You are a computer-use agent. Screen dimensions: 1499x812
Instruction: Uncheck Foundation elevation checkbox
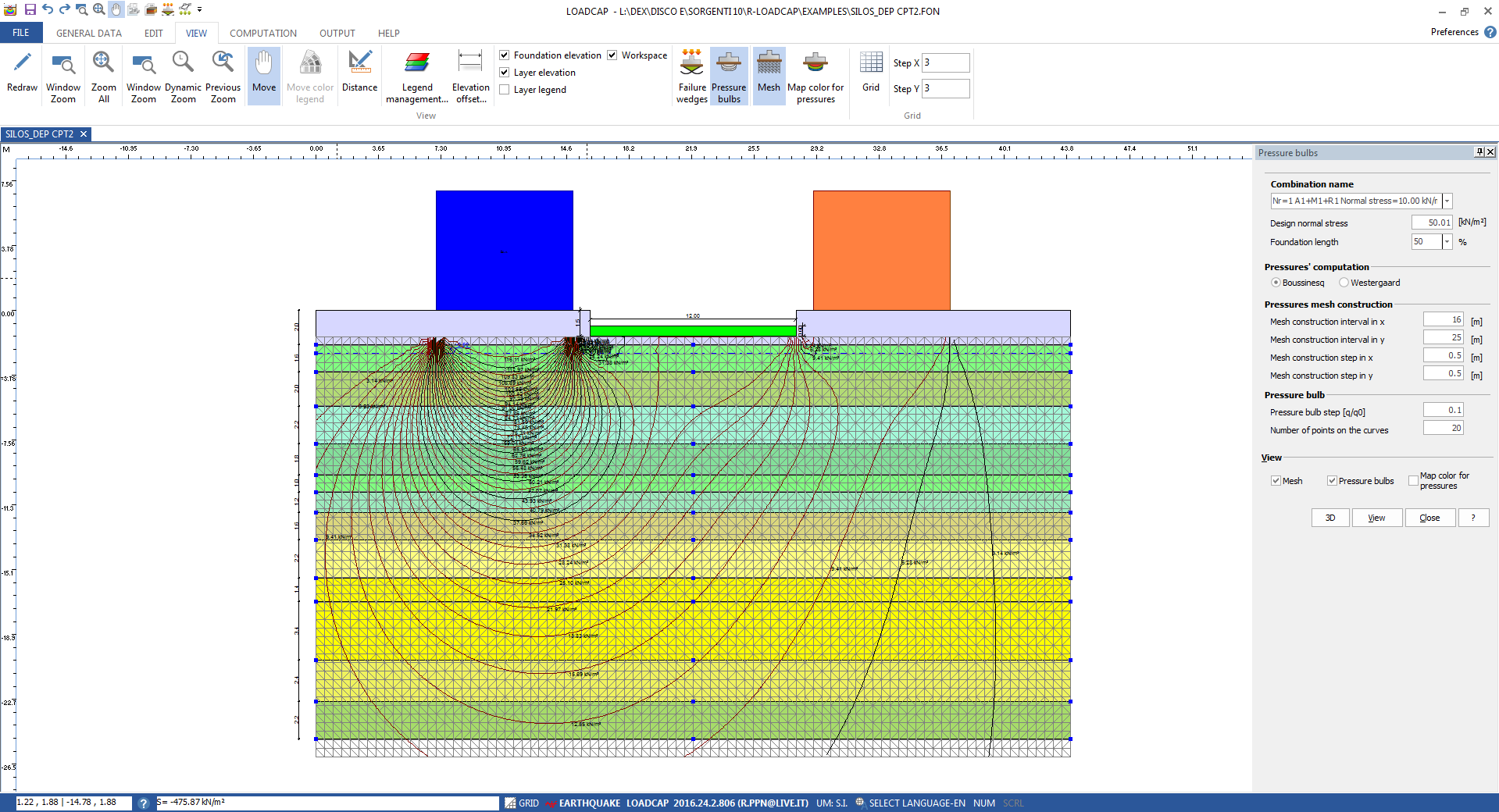coord(505,55)
